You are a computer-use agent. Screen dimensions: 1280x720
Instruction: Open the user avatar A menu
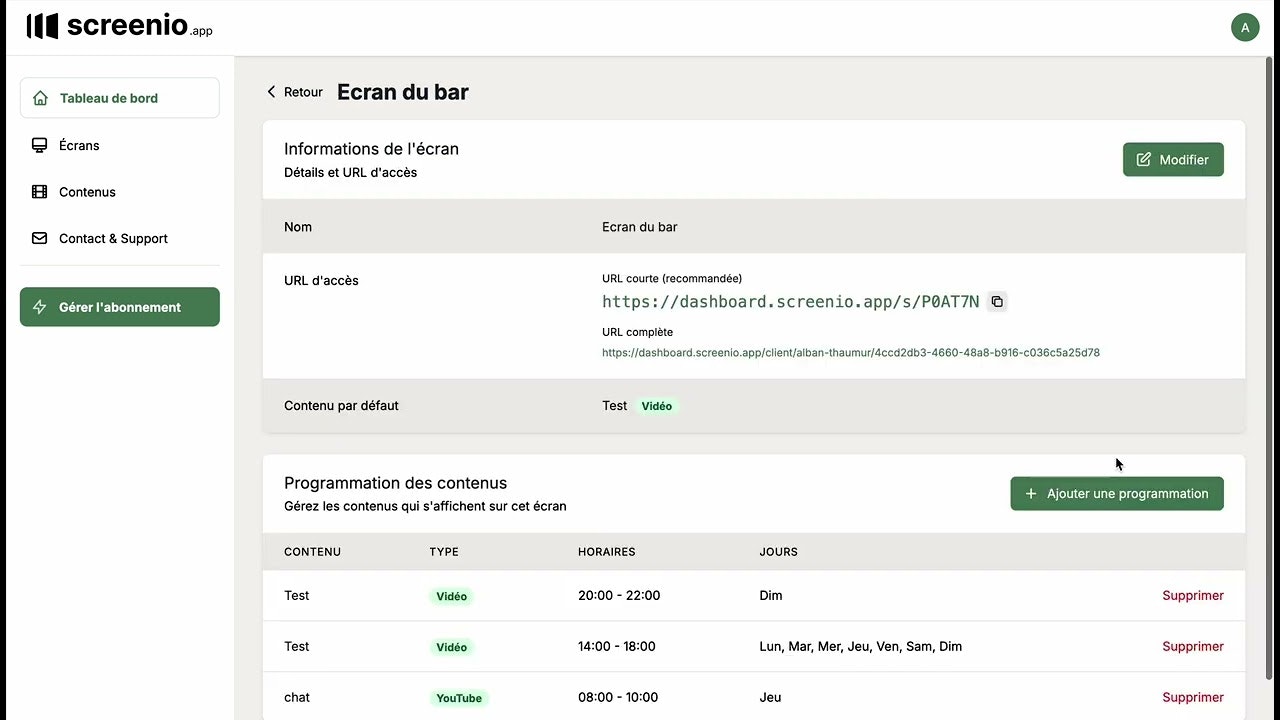(1245, 27)
